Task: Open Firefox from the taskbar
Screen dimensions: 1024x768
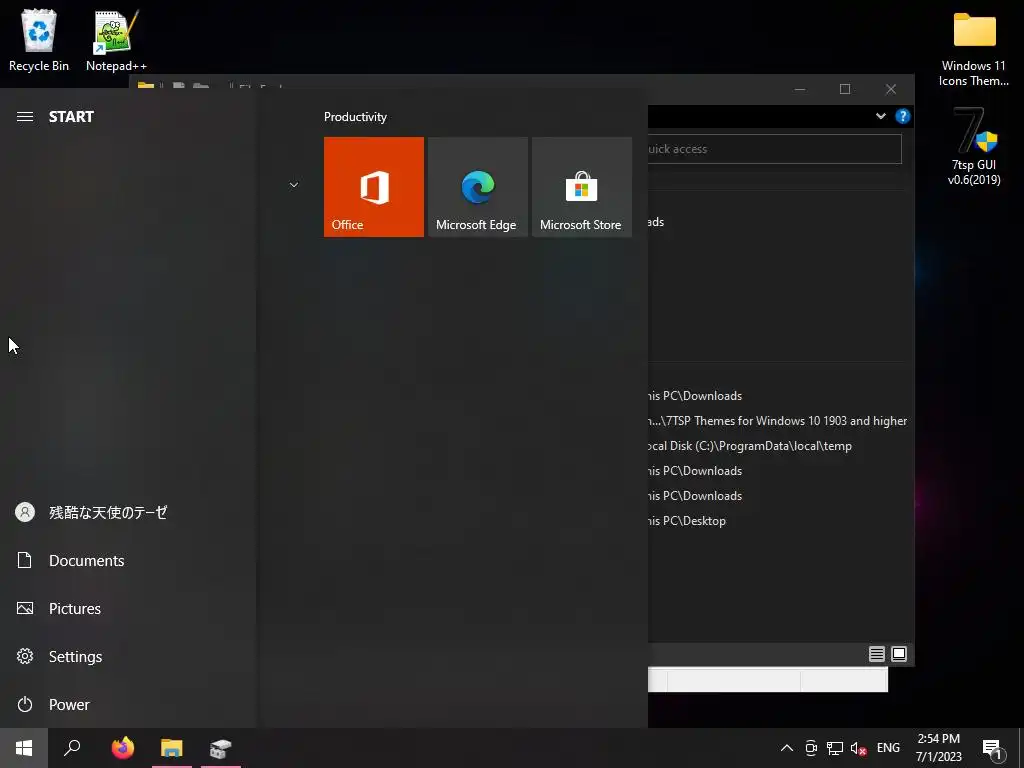Action: point(122,748)
